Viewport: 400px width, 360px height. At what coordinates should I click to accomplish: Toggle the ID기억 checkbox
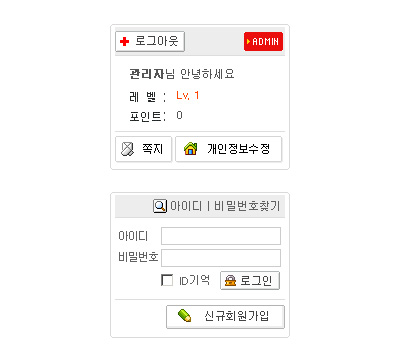pyautogui.click(x=167, y=280)
